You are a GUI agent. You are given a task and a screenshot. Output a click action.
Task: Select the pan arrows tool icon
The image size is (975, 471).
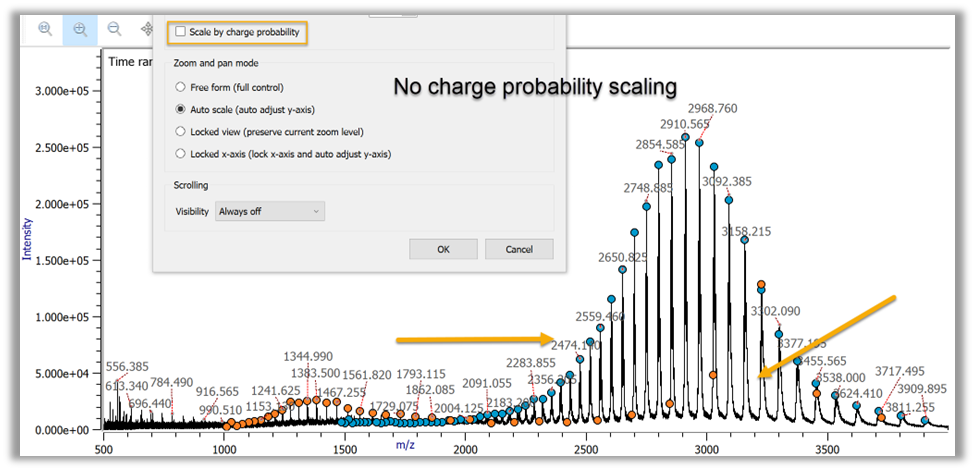[147, 30]
